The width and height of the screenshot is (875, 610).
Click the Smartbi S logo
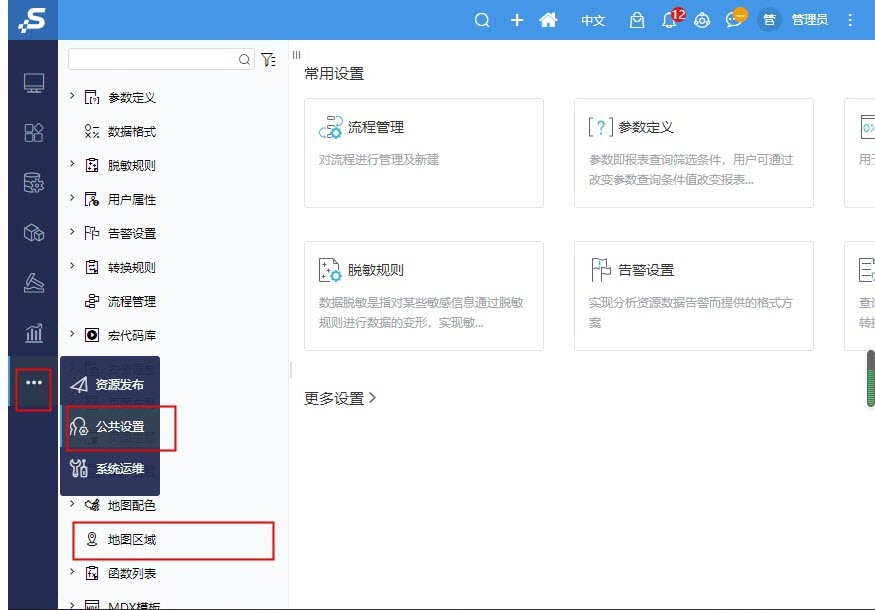point(32,20)
